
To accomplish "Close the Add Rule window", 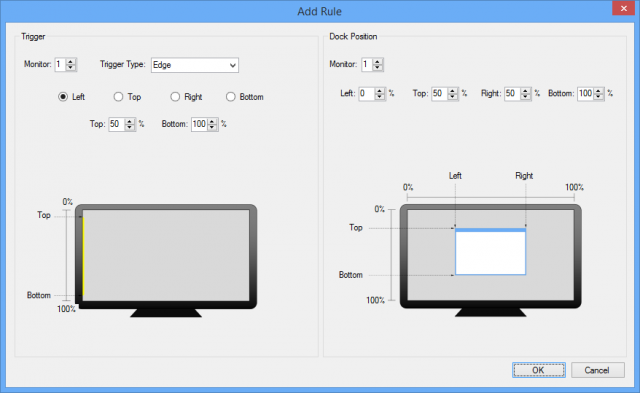I will coord(623,8).
